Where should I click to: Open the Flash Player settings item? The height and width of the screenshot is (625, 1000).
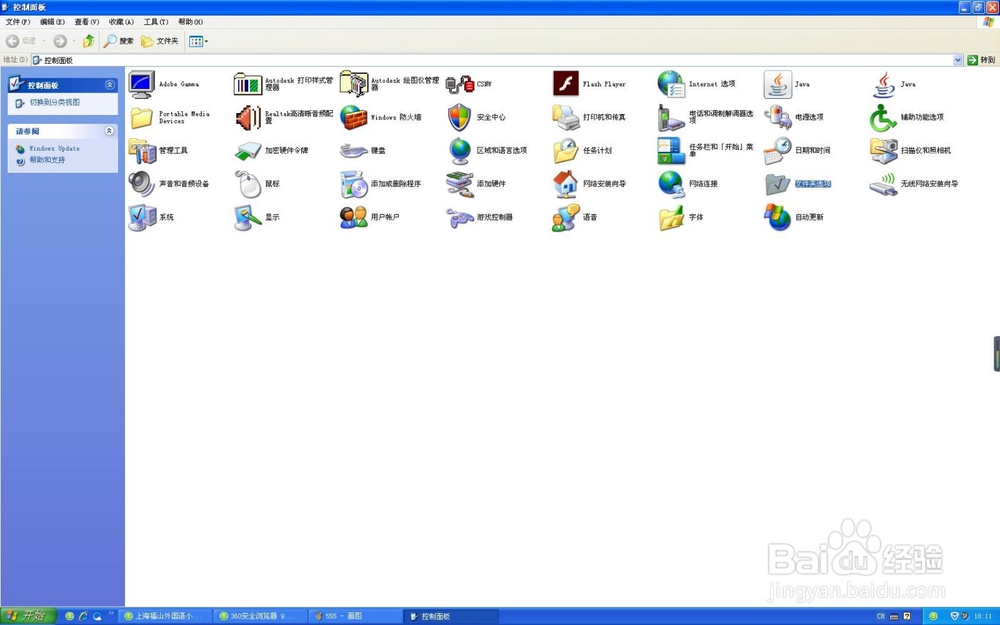[x=589, y=84]
